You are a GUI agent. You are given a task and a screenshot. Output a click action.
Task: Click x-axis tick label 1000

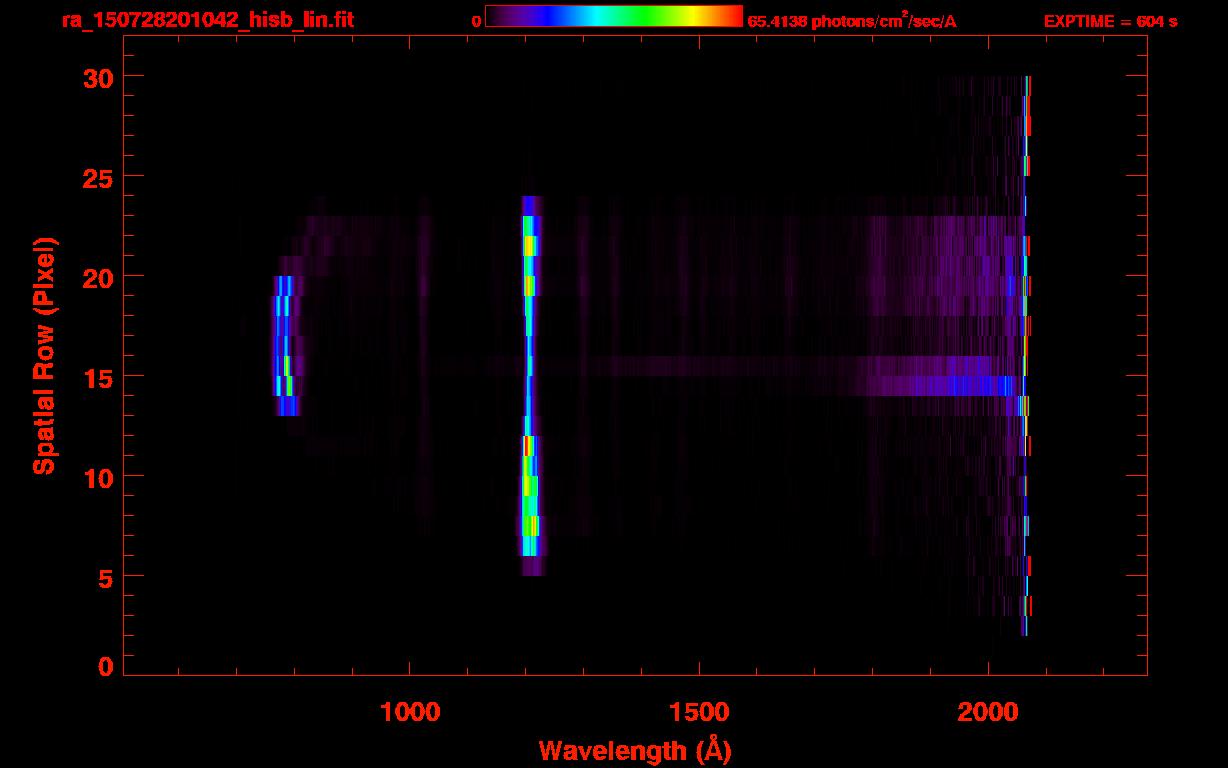click(410, 711)
